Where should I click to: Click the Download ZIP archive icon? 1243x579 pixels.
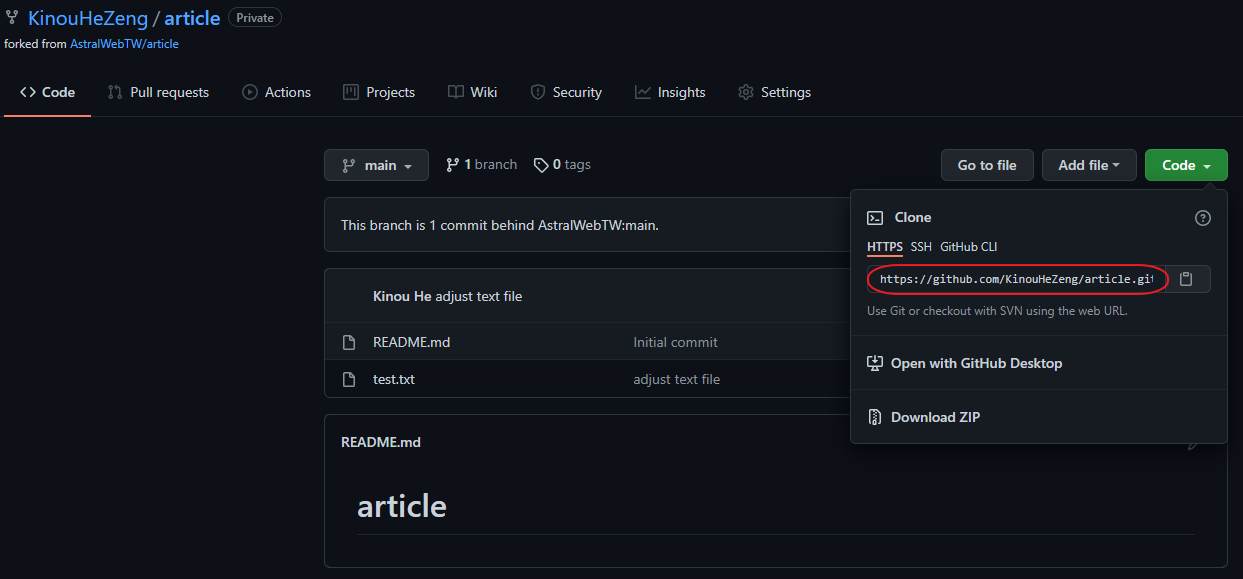point(874,417)
